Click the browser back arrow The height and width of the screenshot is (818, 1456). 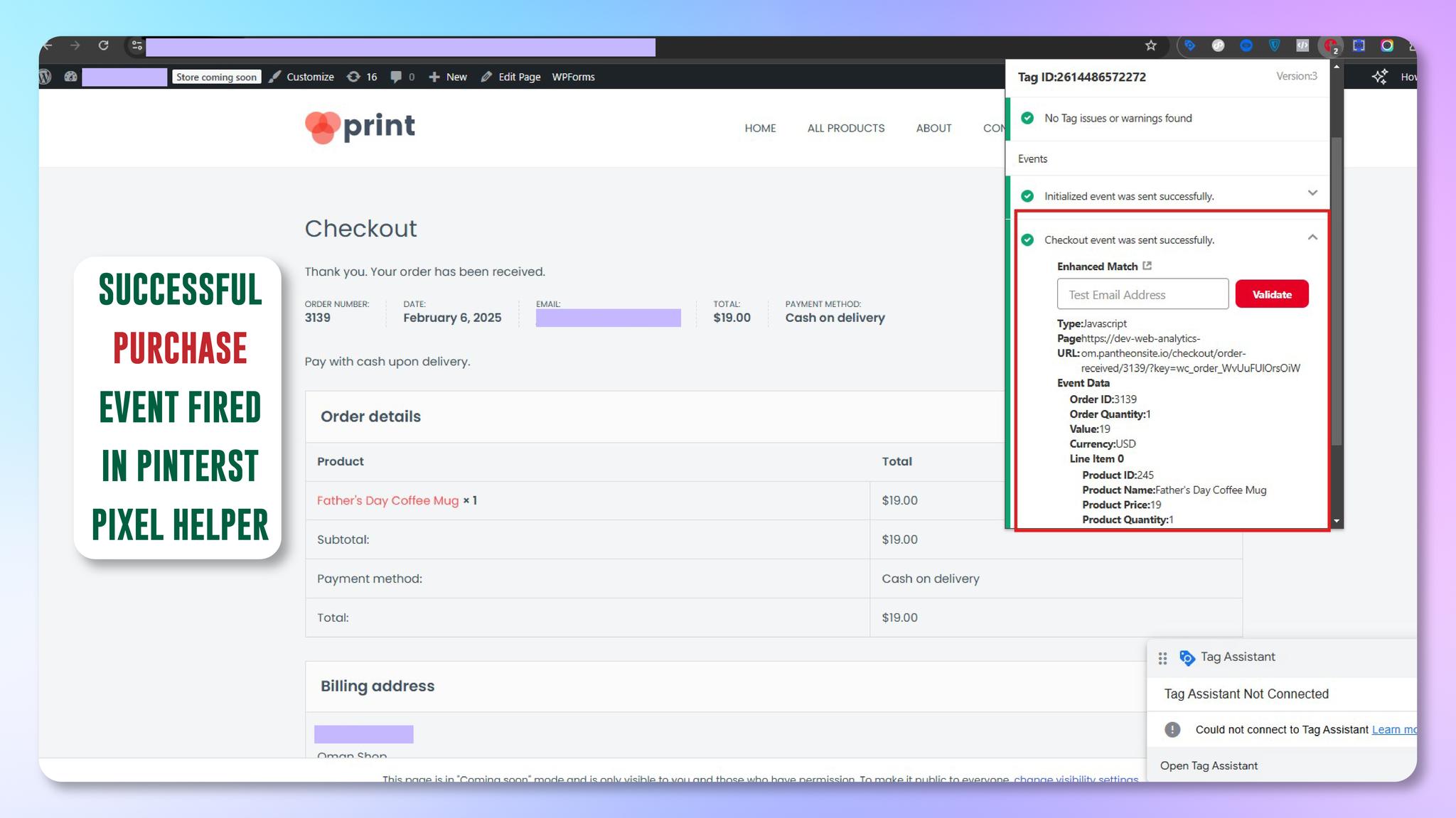pyautogui.click(x=48, y=45)
